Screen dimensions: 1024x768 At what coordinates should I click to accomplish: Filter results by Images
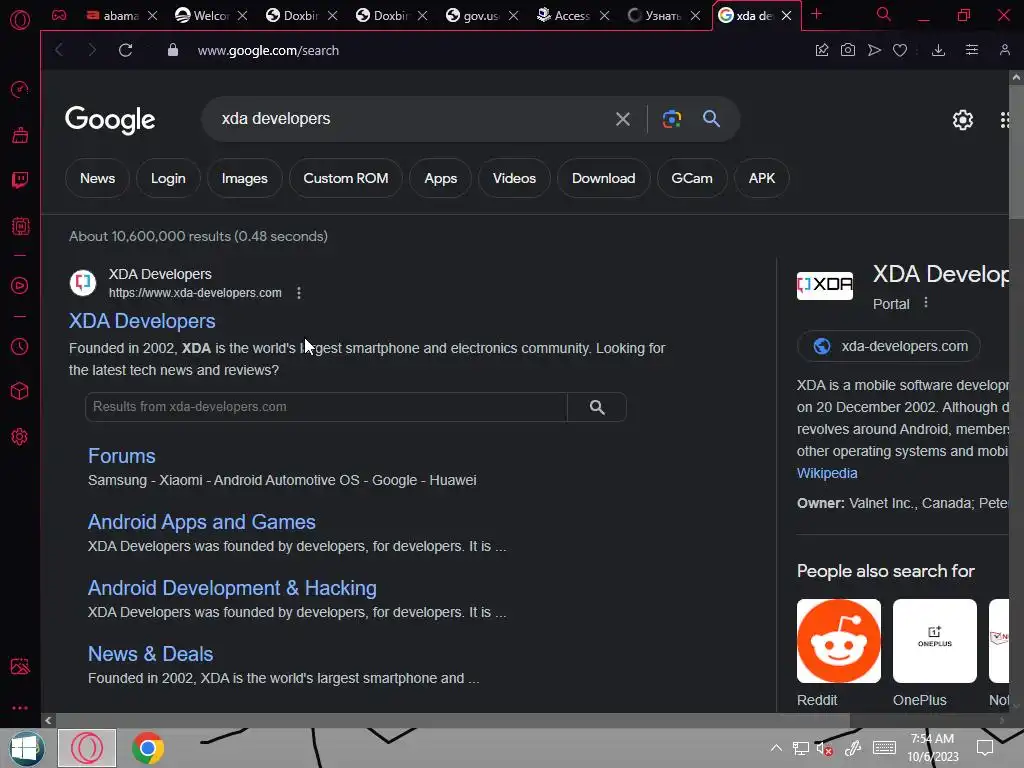pos(244,178)
